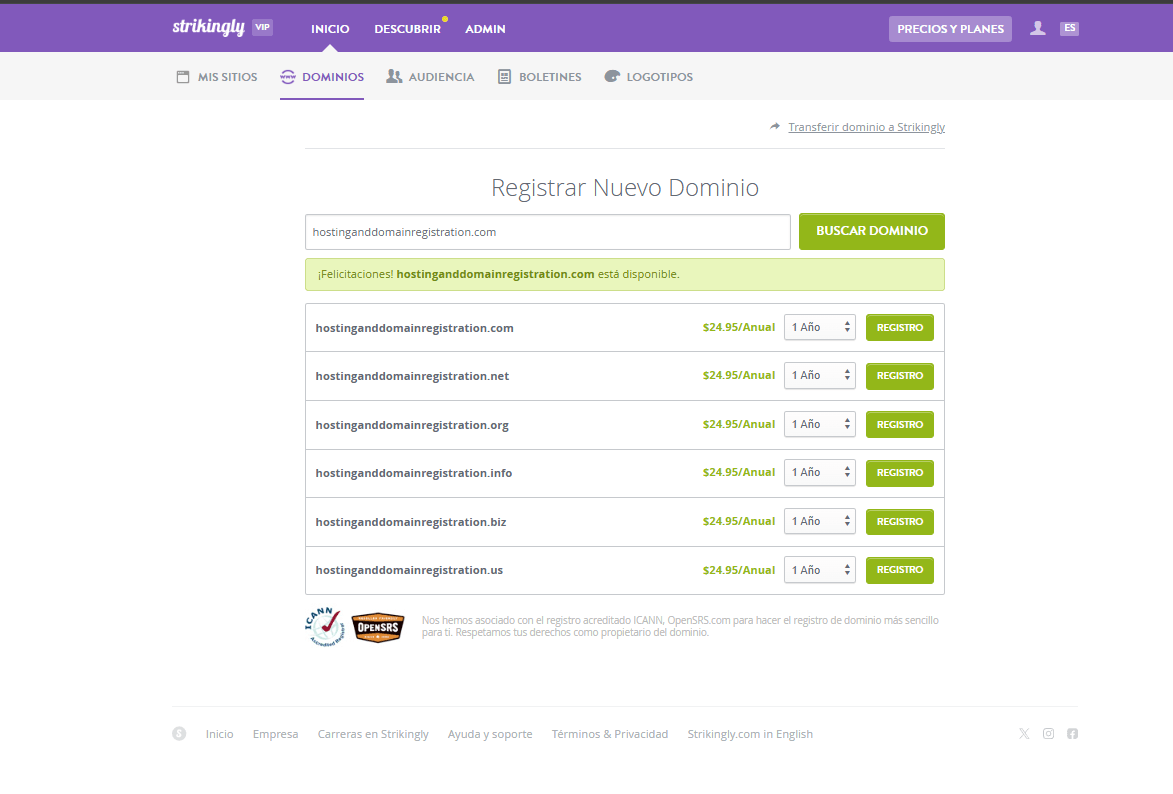Open the user profile icon
Viewport: 1173px width, 794px height.
pyautogui.click(x=1037, y=28)
